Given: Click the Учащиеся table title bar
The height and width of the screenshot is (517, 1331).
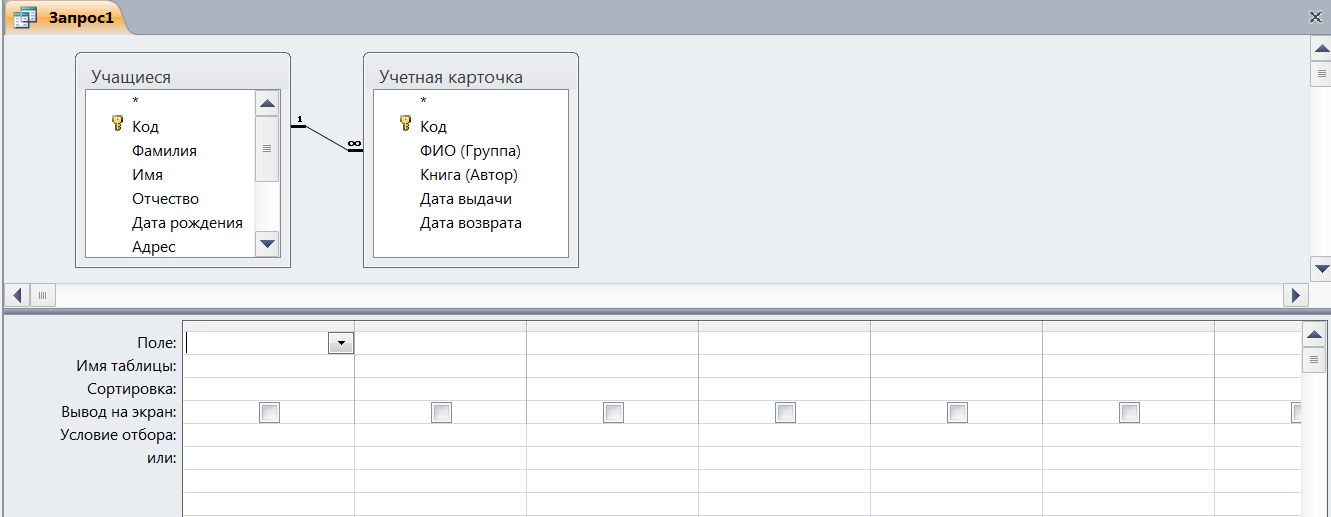Looking at the screenshot, I should click(x=183, y=76).
